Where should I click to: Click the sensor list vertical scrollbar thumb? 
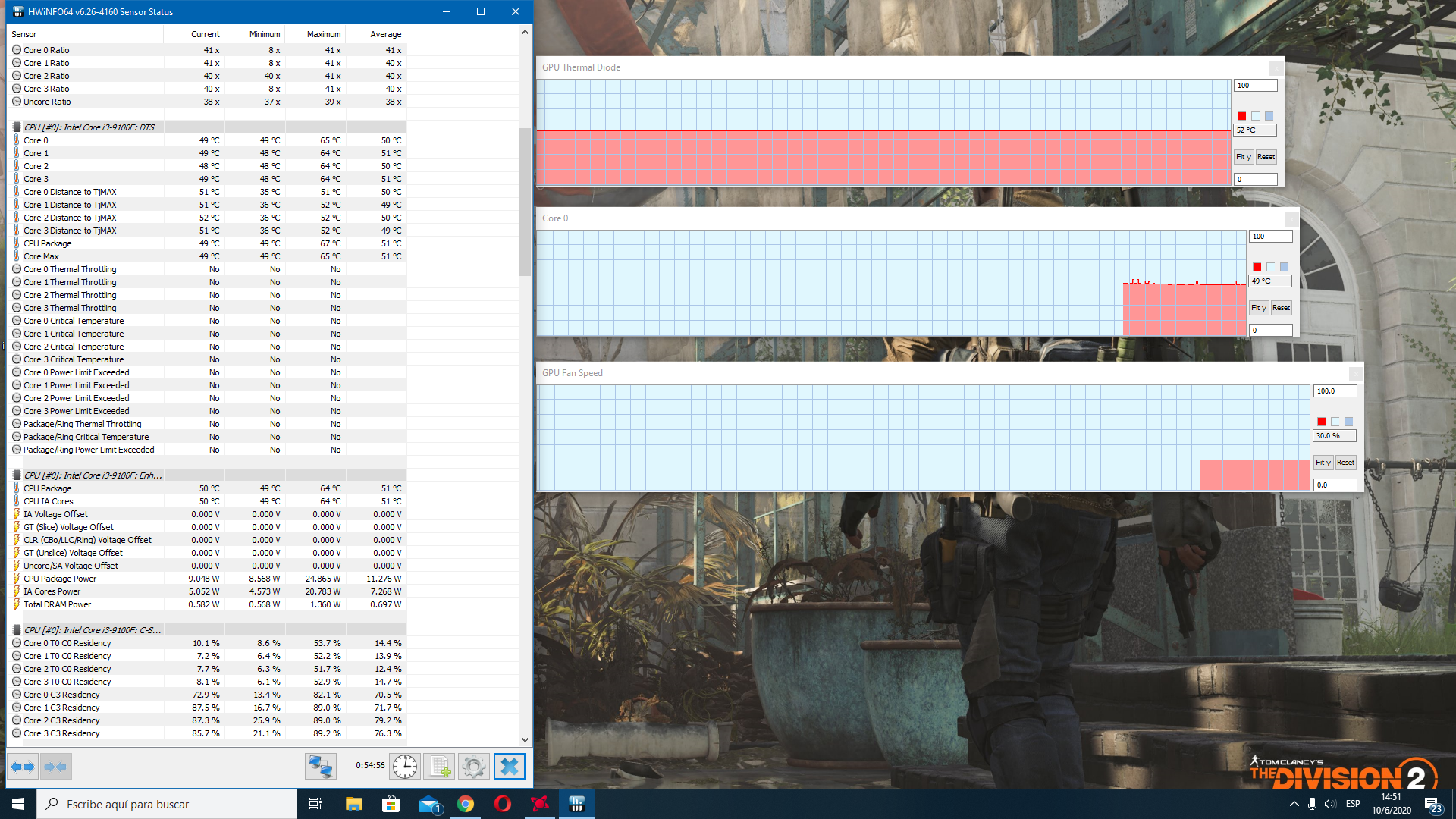tap(525, 202)
